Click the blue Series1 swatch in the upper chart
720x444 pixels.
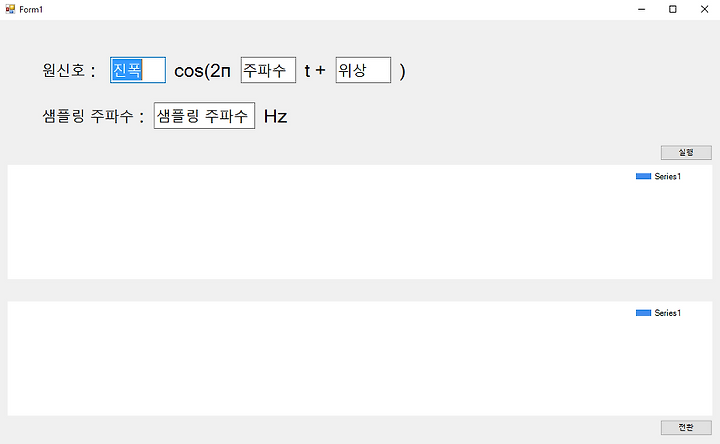point(643,176)
